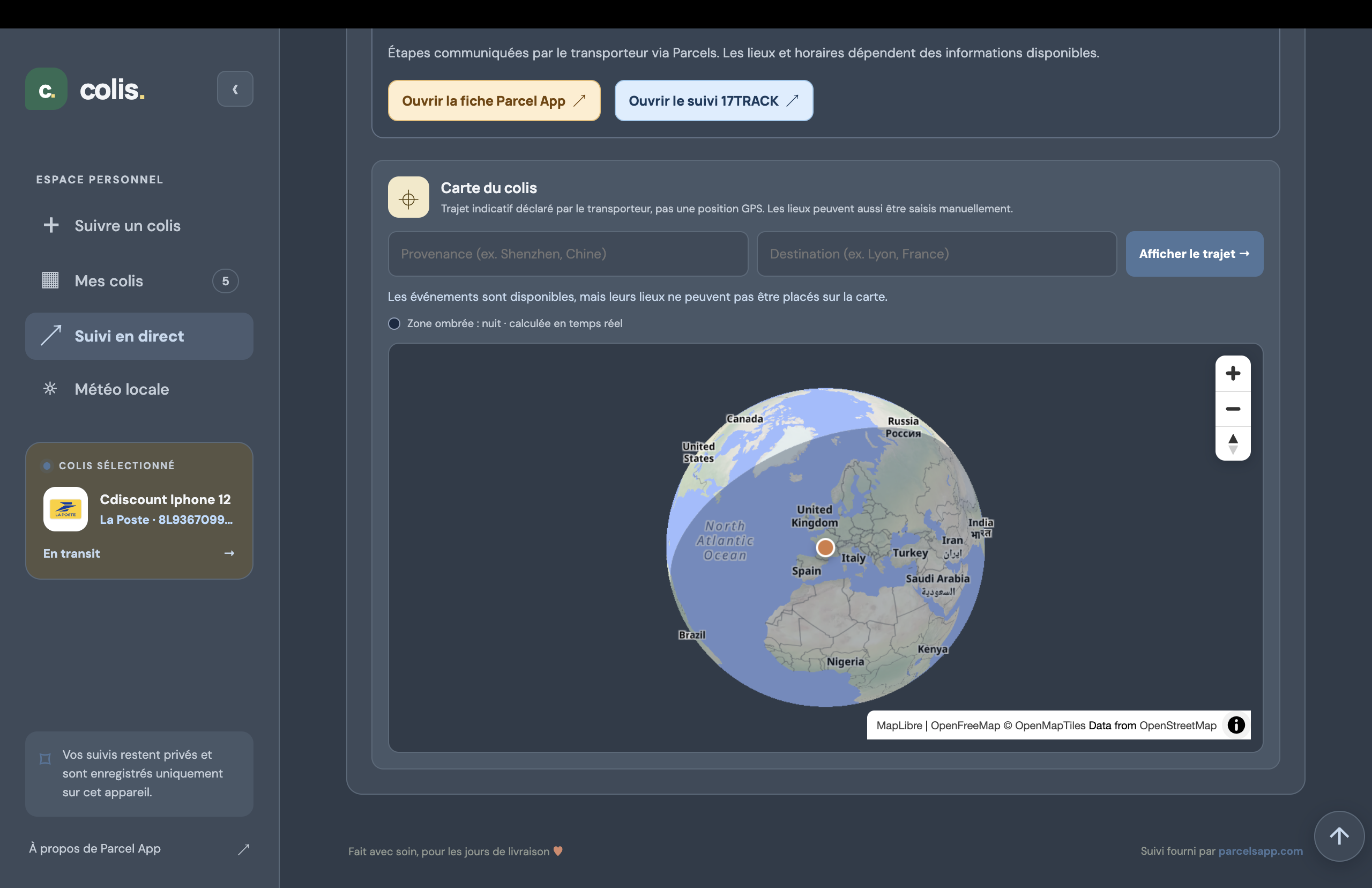This screenshot has height=888, width=1372.
Task: Open the OpenStreetMap attribution link
Action: (x=1177, y=726)
